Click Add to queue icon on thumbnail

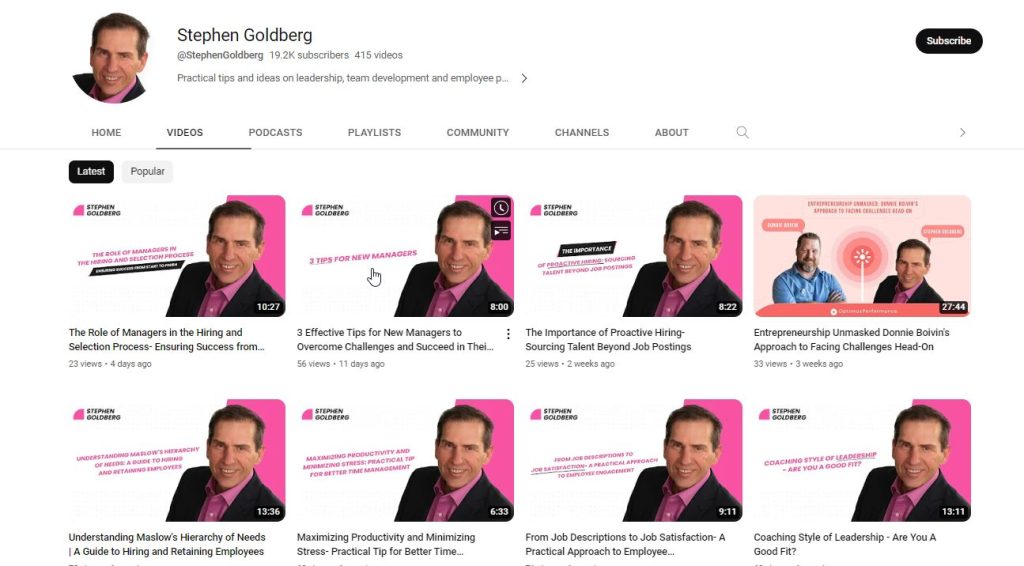501,231
